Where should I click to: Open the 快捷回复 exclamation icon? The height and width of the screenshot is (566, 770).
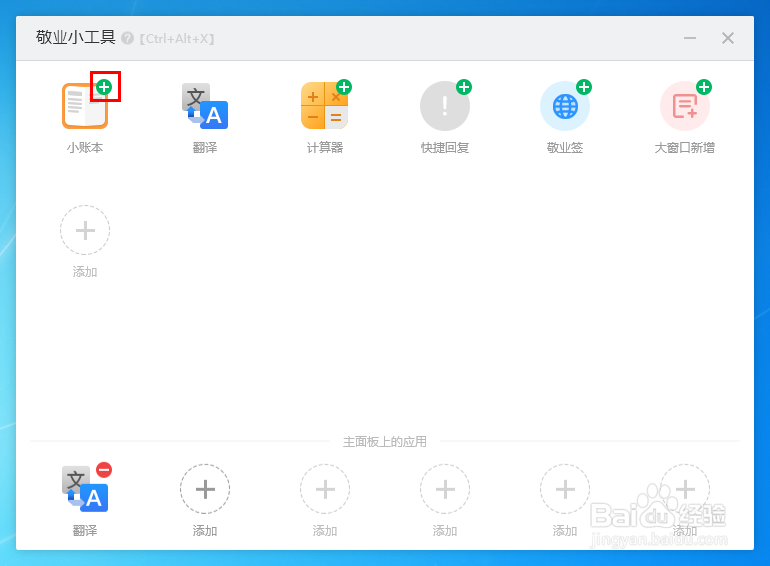(445, 106)
